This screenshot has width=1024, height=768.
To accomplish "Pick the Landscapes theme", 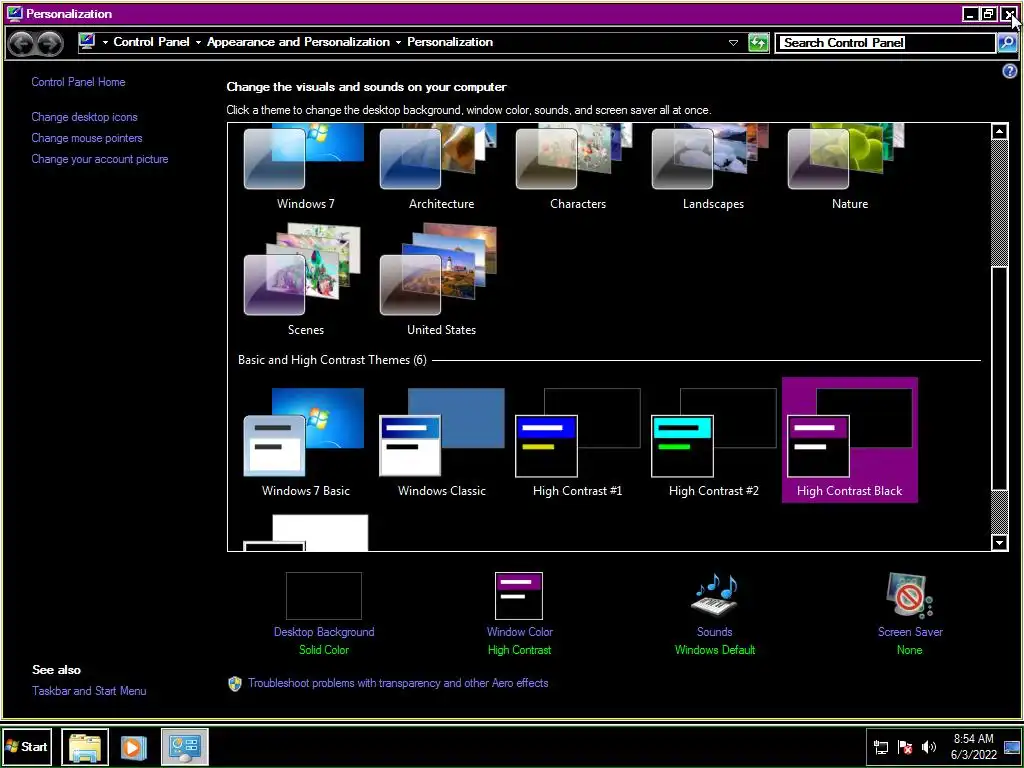I will (x=713, y=167).
